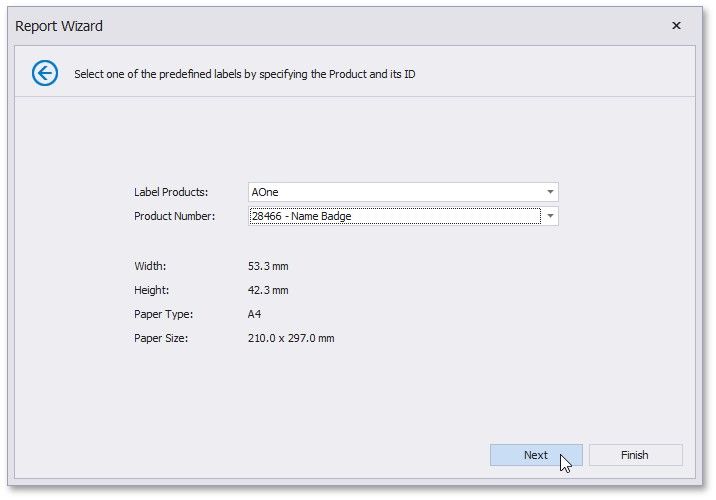Expand the Label Products dropdown arrow
Screen dimensions: 716x500
[x=550, y=192]
